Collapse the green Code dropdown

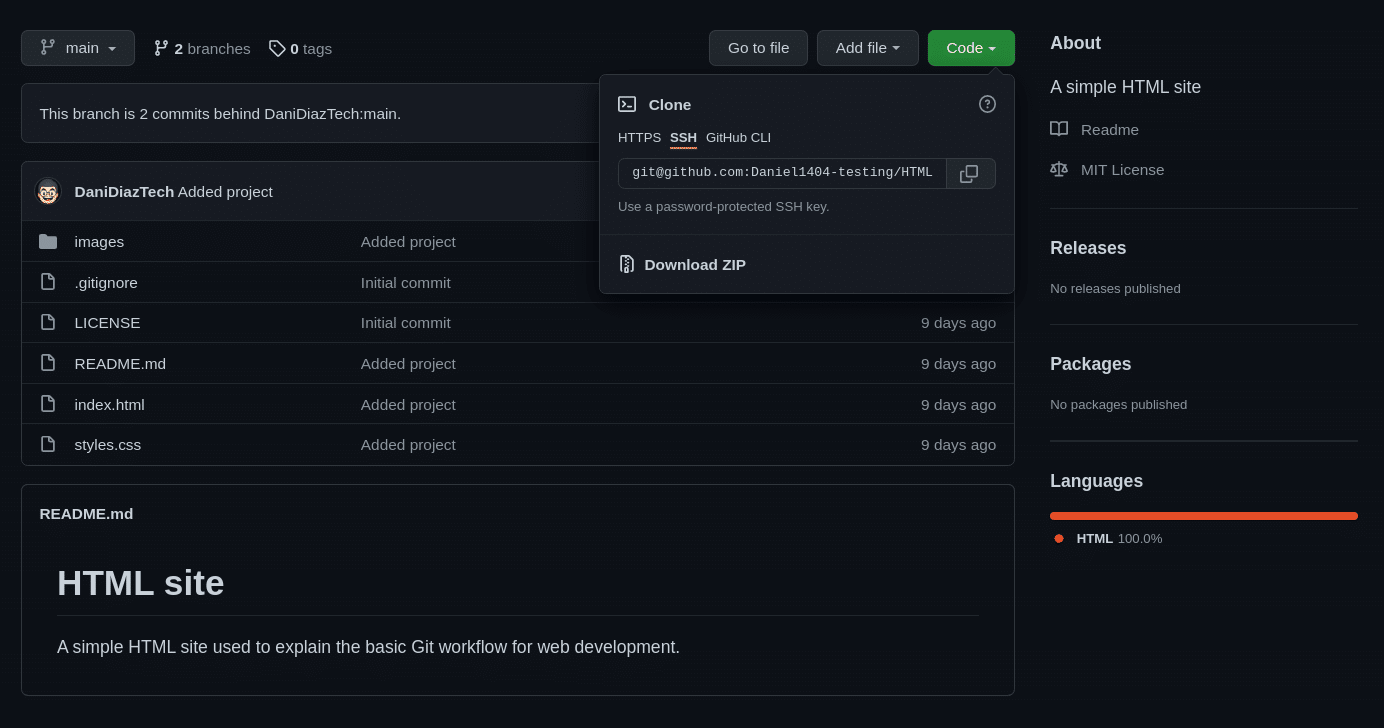point(970,48)
